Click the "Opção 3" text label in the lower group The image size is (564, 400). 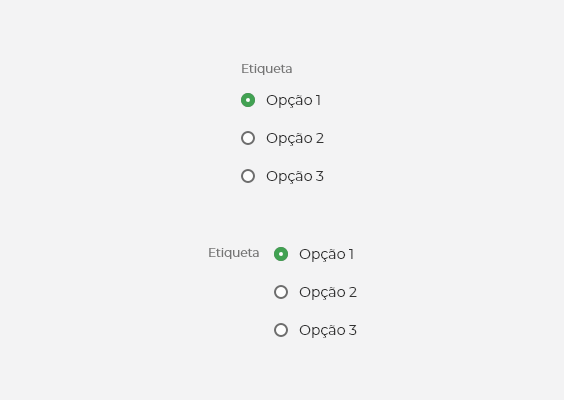point(328,331)
